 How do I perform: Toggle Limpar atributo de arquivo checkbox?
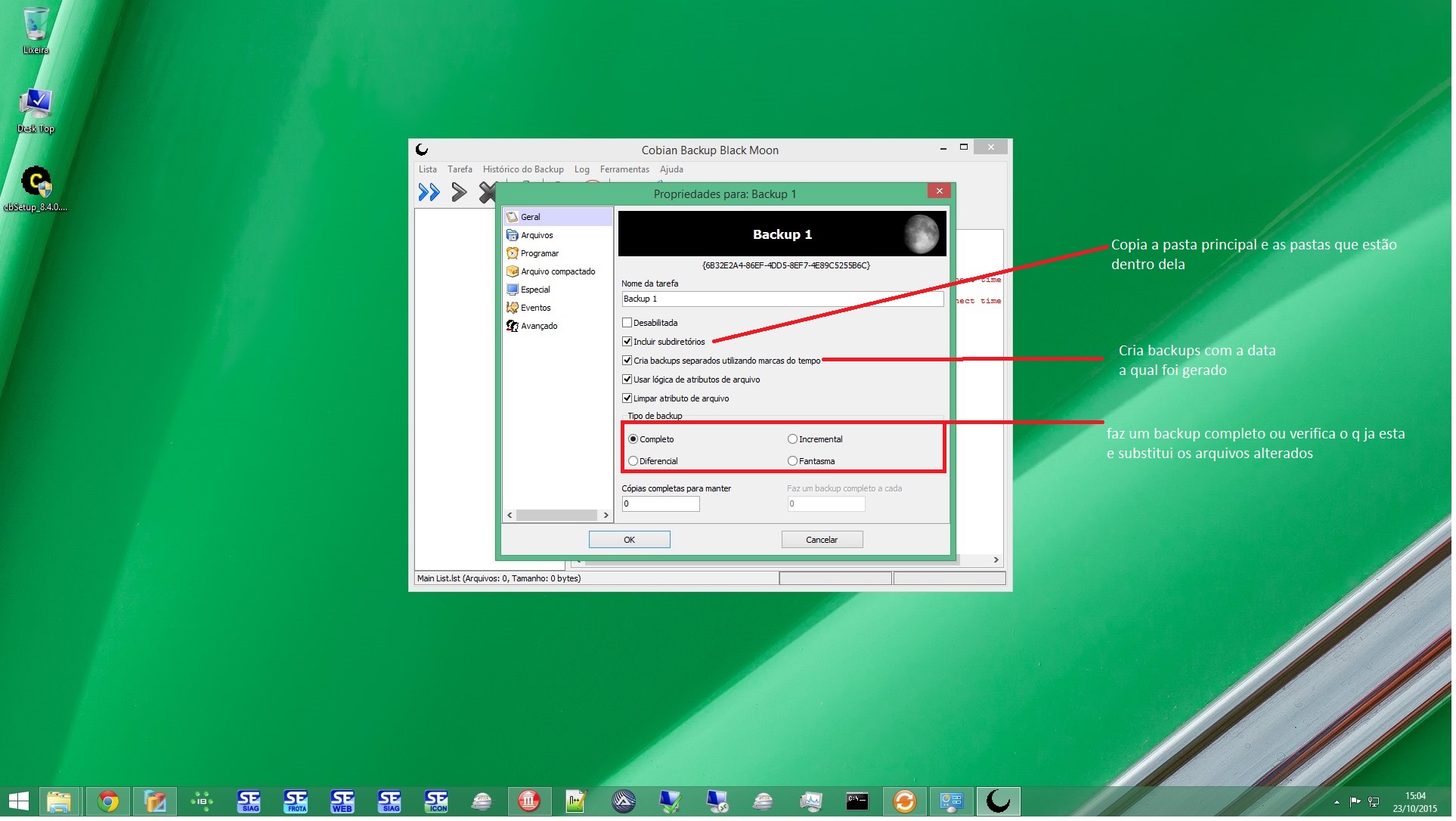pyautogui.click(x=627, y=399)
